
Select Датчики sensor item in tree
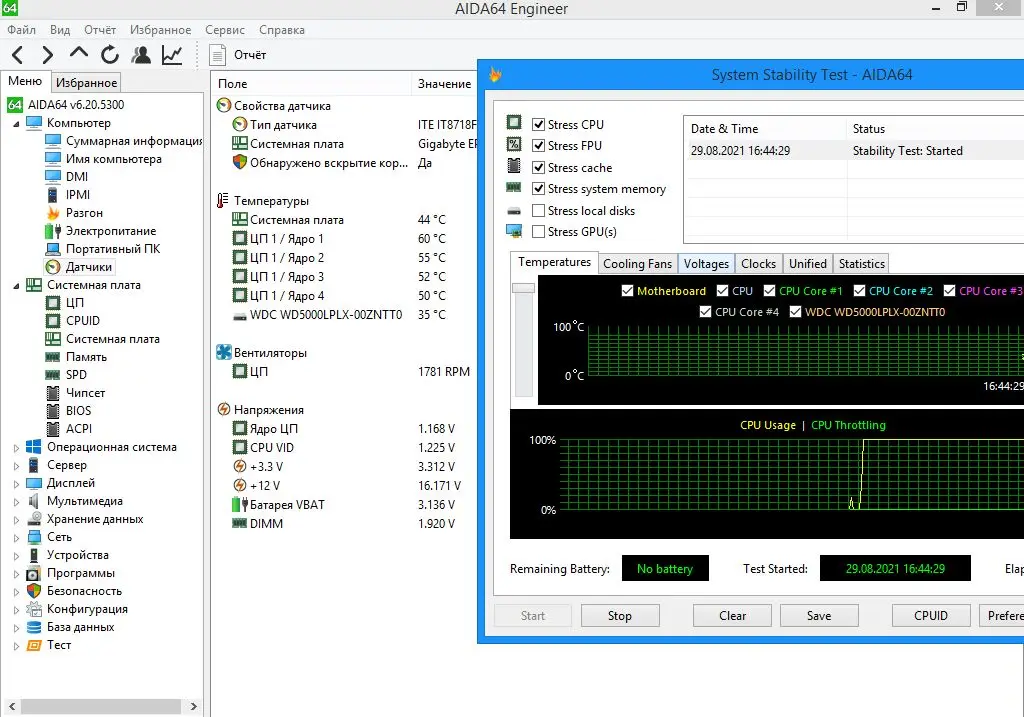[88, 267]
